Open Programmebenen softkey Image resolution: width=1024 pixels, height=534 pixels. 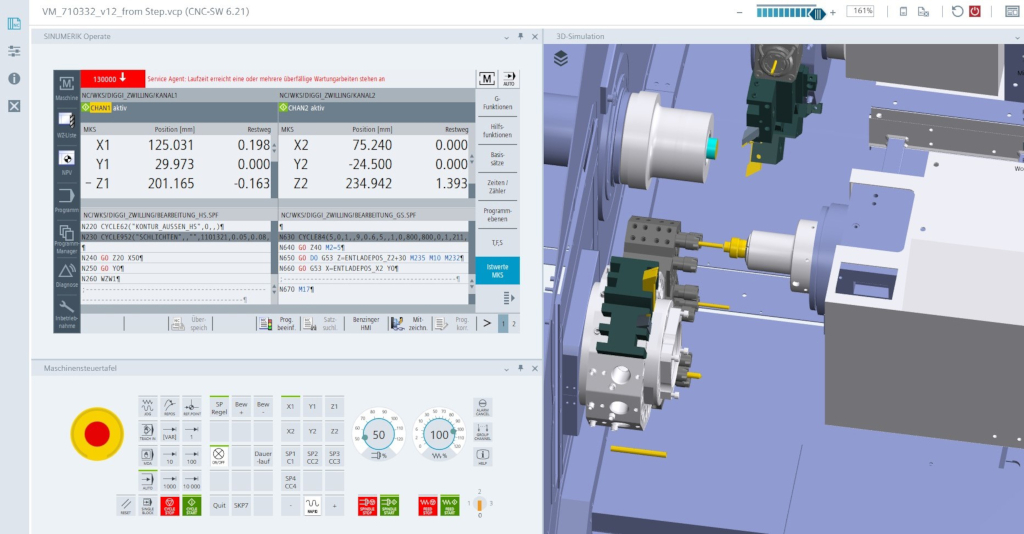497,215
